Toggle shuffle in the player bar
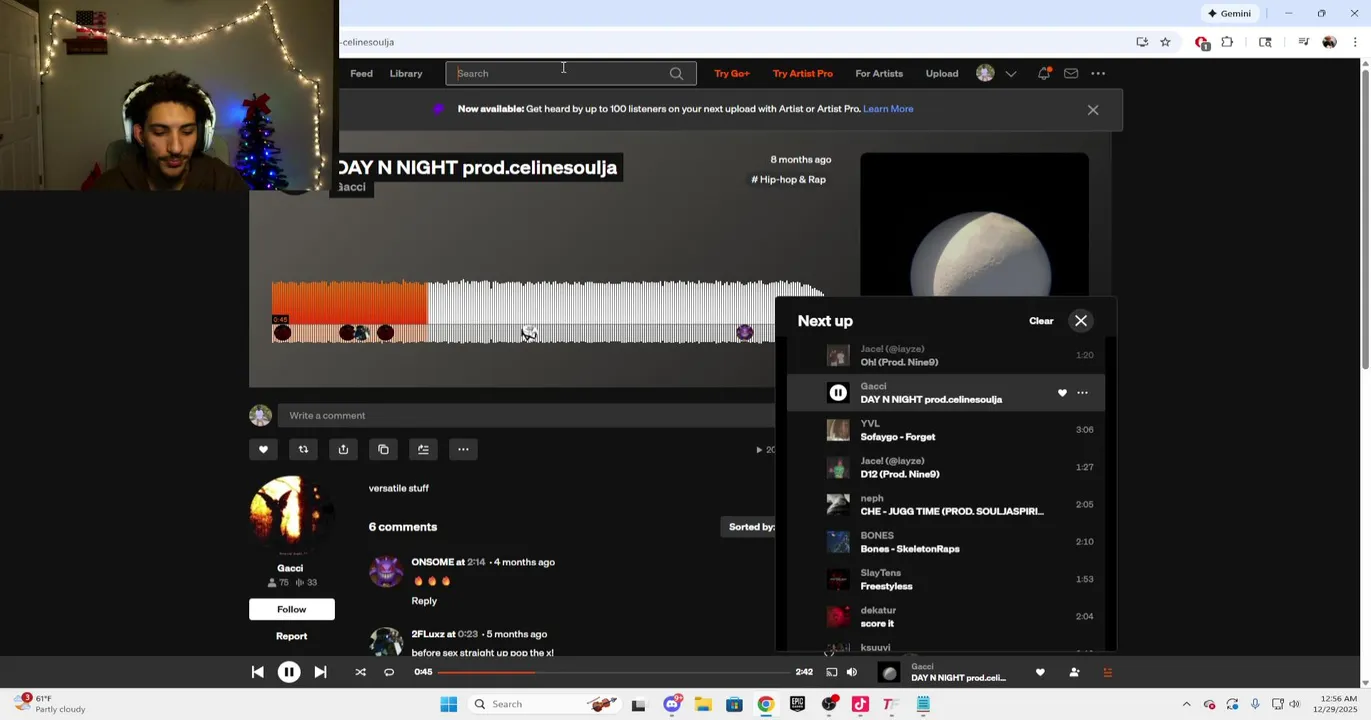 click(360, 672)
